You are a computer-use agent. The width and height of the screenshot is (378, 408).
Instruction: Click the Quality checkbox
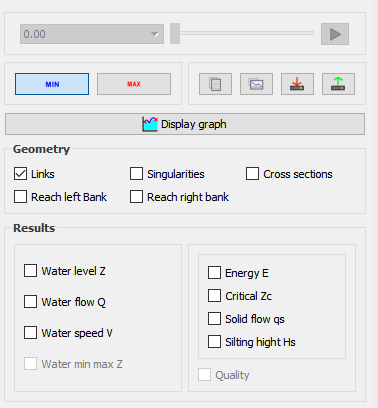pyautogui.click(x=204, y=375)
